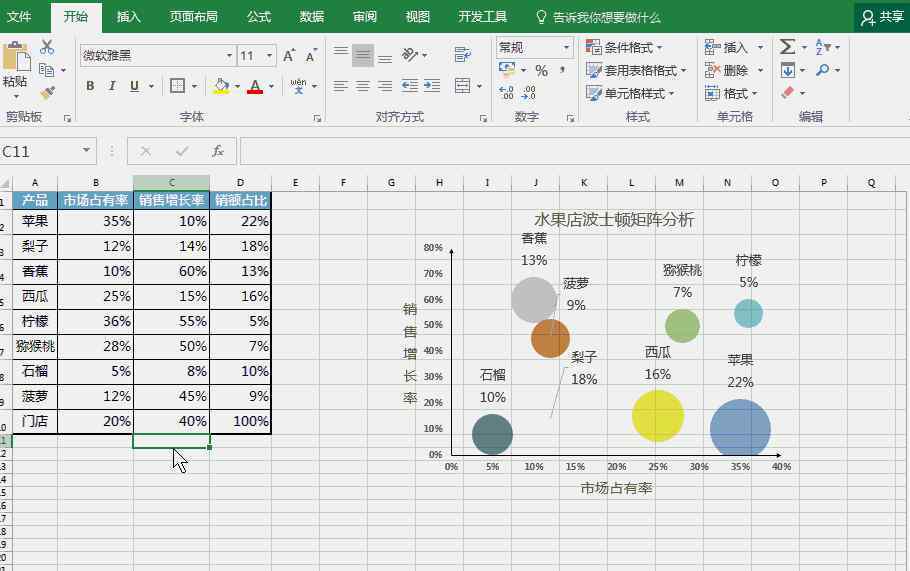Click AutoSum sigma icon
The image size is (910, 571).
click(788, 46)
